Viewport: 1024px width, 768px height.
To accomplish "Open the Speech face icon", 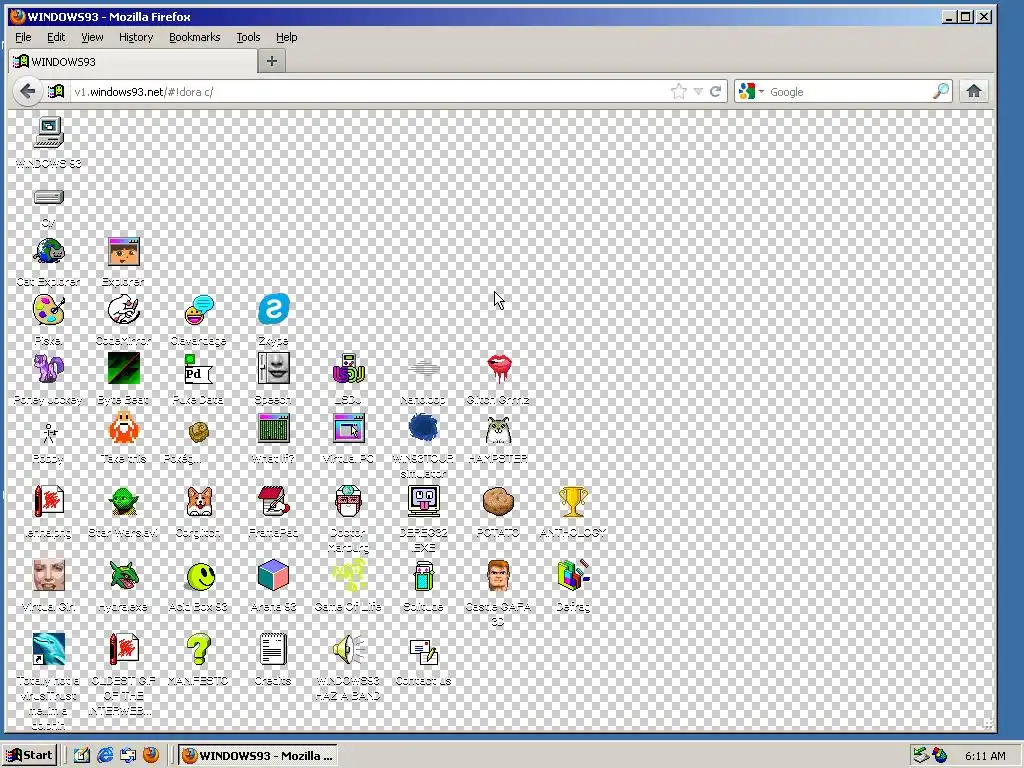I will coord(273,368).
